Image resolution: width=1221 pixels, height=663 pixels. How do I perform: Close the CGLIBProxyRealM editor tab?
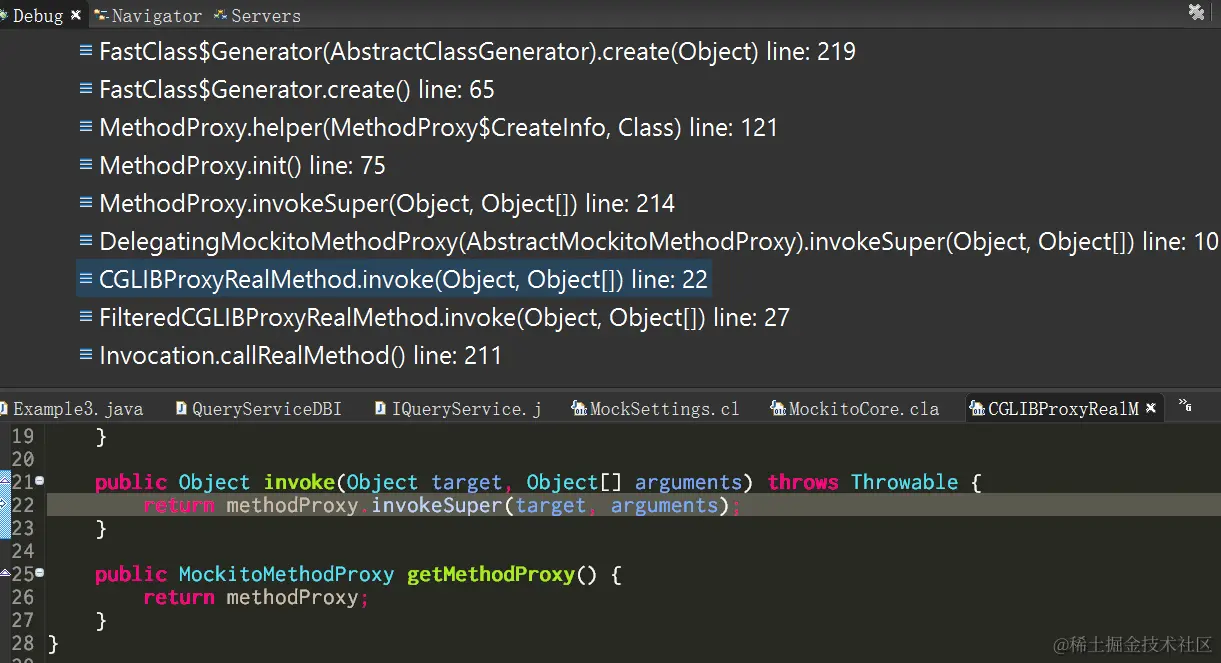(x=1151, y=408)
